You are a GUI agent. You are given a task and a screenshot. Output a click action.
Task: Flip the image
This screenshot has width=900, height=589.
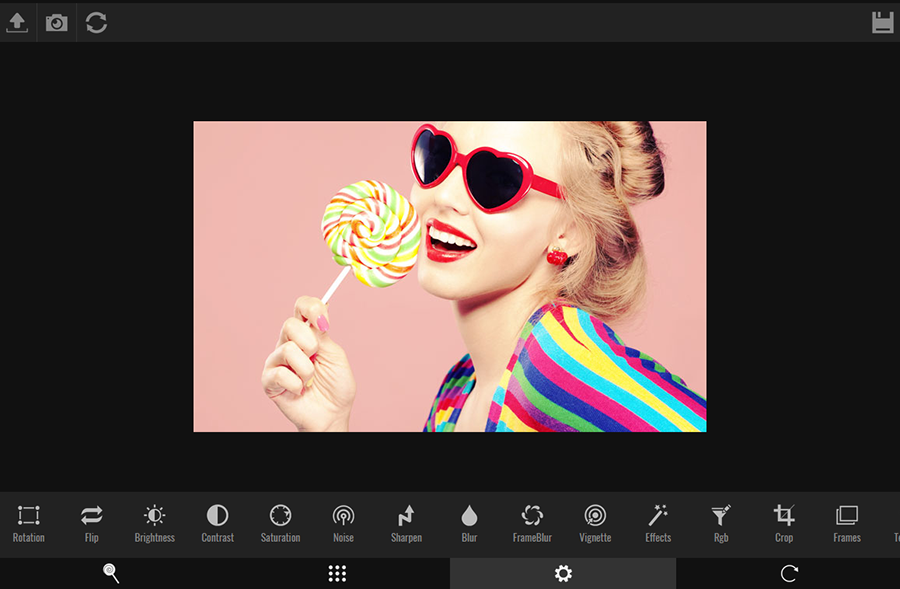91,520
